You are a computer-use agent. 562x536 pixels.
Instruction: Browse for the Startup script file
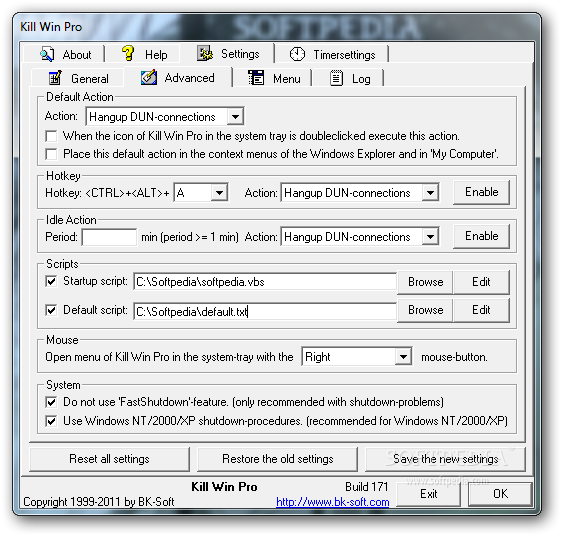[x=425, y=282]
